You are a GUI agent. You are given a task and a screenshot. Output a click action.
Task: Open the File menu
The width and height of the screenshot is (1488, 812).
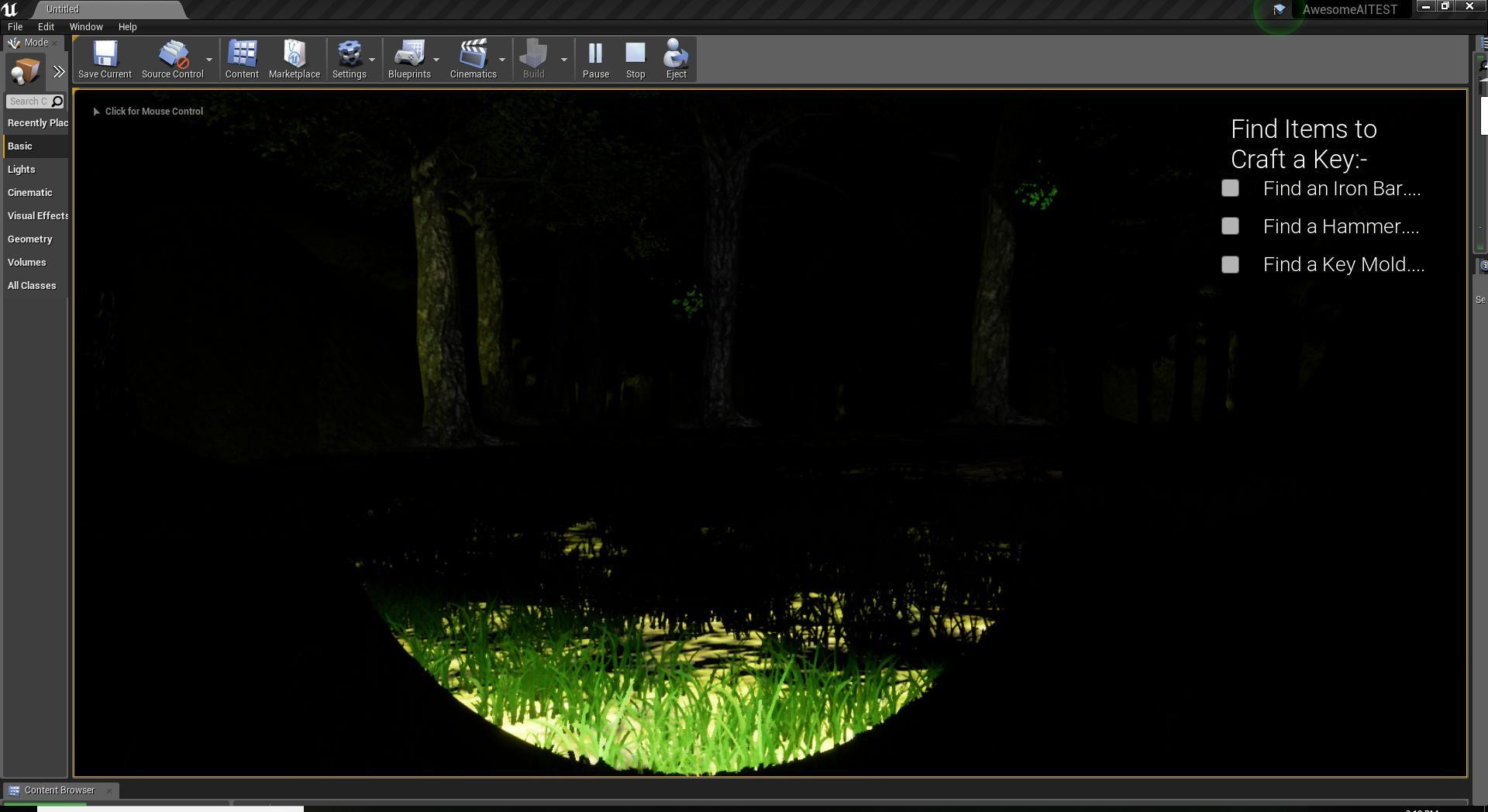pos(15,26)
